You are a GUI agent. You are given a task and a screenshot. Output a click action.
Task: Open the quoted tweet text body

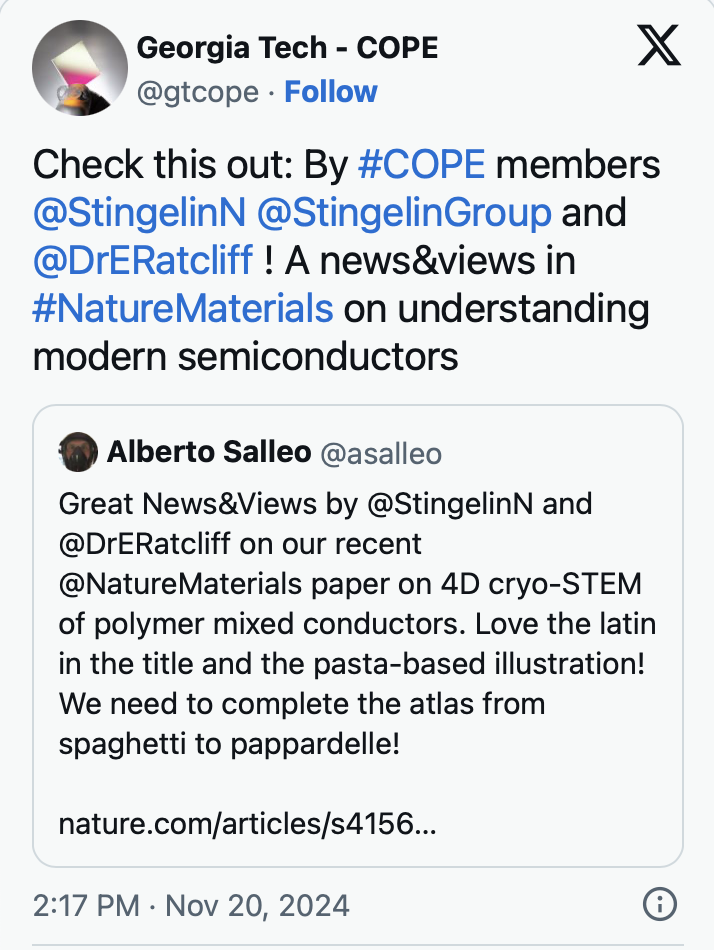click(x=357, y=625)
